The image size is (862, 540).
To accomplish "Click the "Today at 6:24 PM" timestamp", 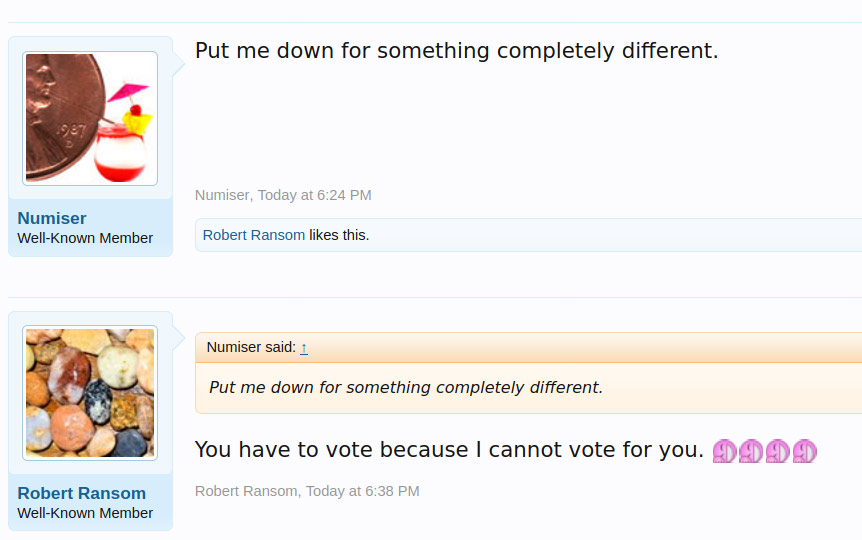I will pyautogui.click(x=314, y=195).
